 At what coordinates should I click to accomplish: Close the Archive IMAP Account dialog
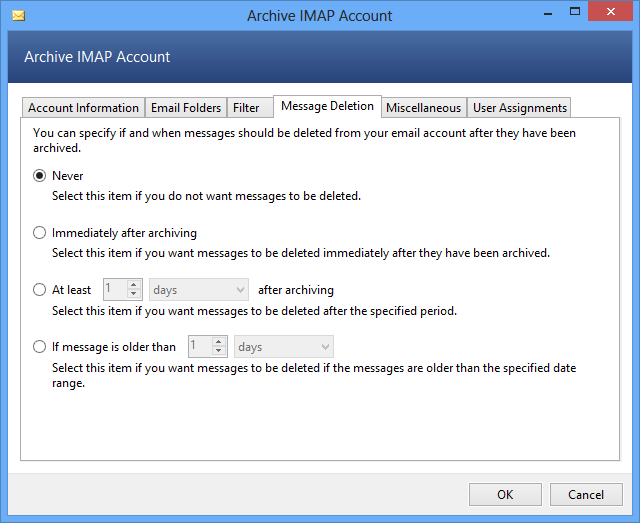tap(615, 14)
